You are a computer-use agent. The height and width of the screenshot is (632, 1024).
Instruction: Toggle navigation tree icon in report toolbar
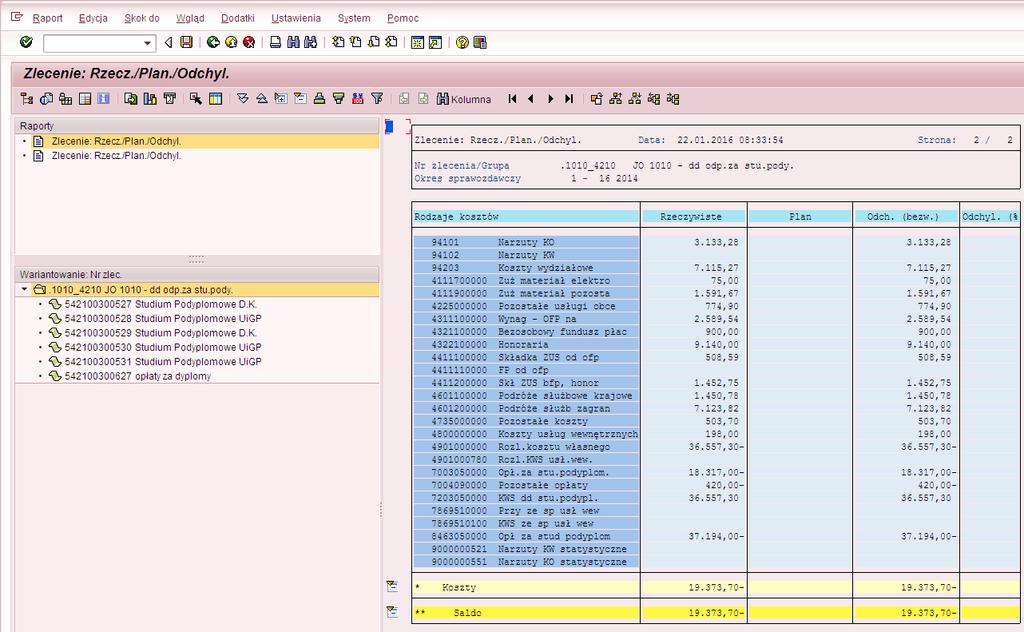pos(27,99)
